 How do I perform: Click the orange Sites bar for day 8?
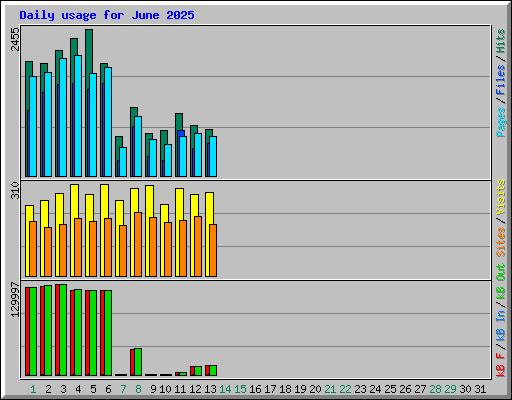tap(138, 244)
